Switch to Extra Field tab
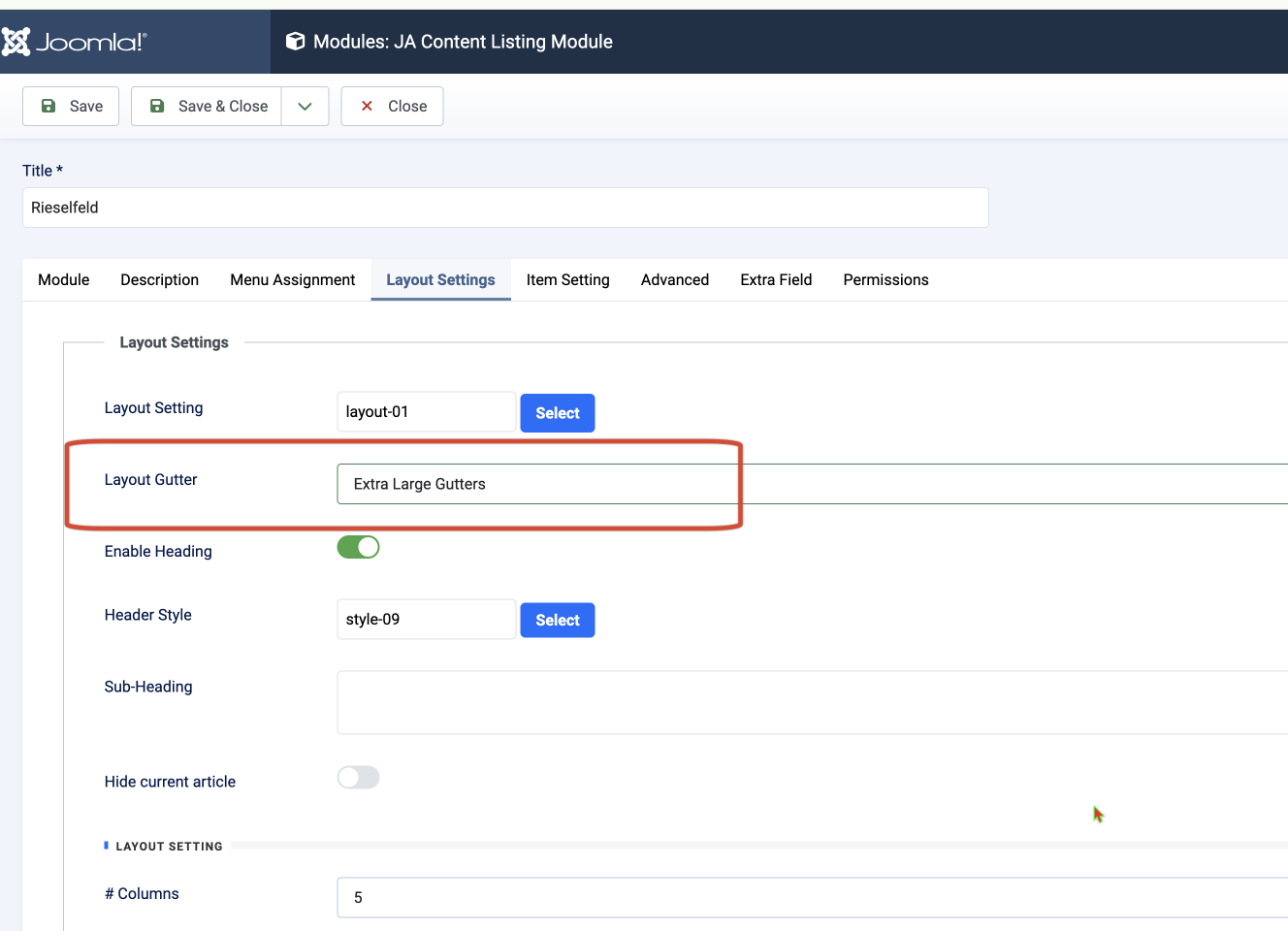Viewport: 1288px width, 931px height. point(776,280)
